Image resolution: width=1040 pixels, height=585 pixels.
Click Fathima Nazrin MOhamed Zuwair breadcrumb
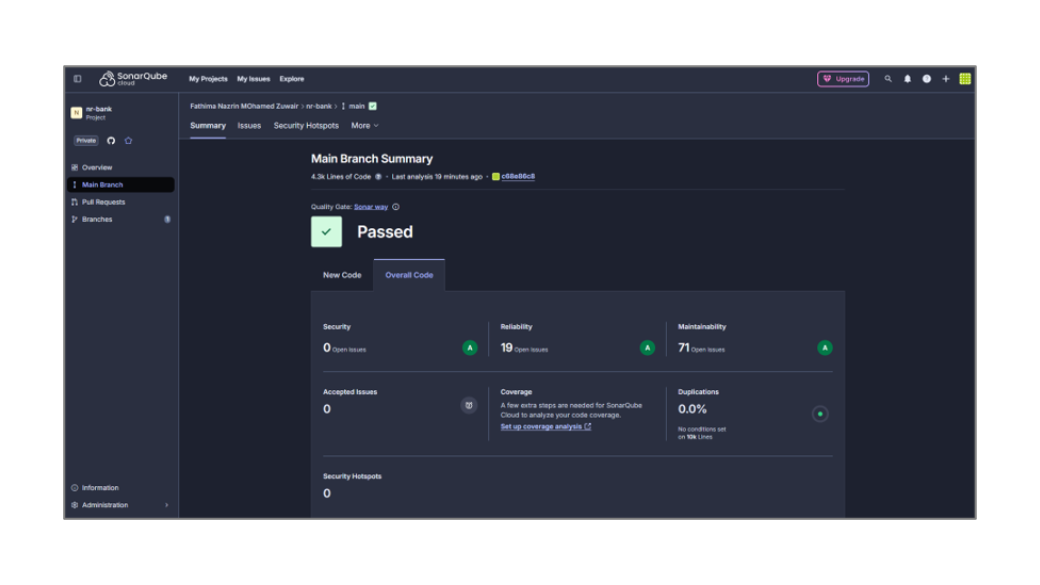244,106
